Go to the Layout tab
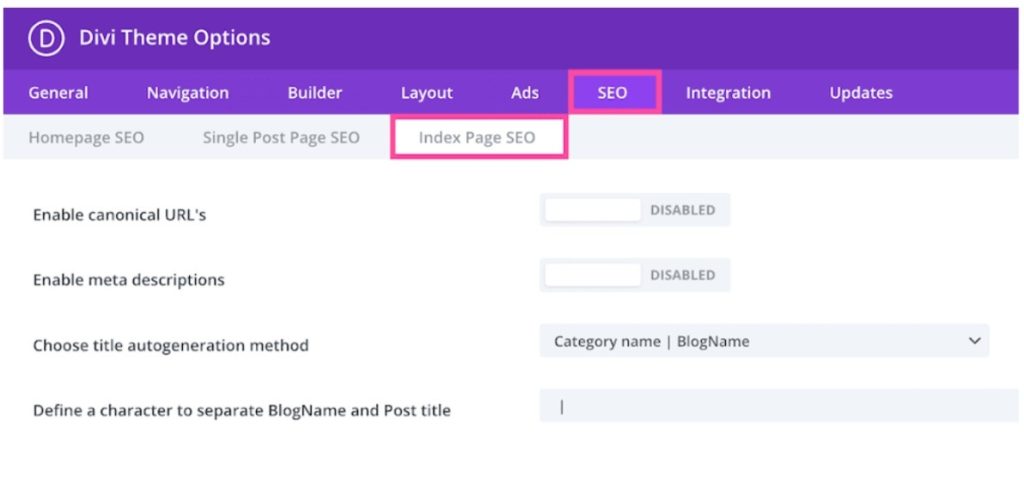 click(426, 93)
